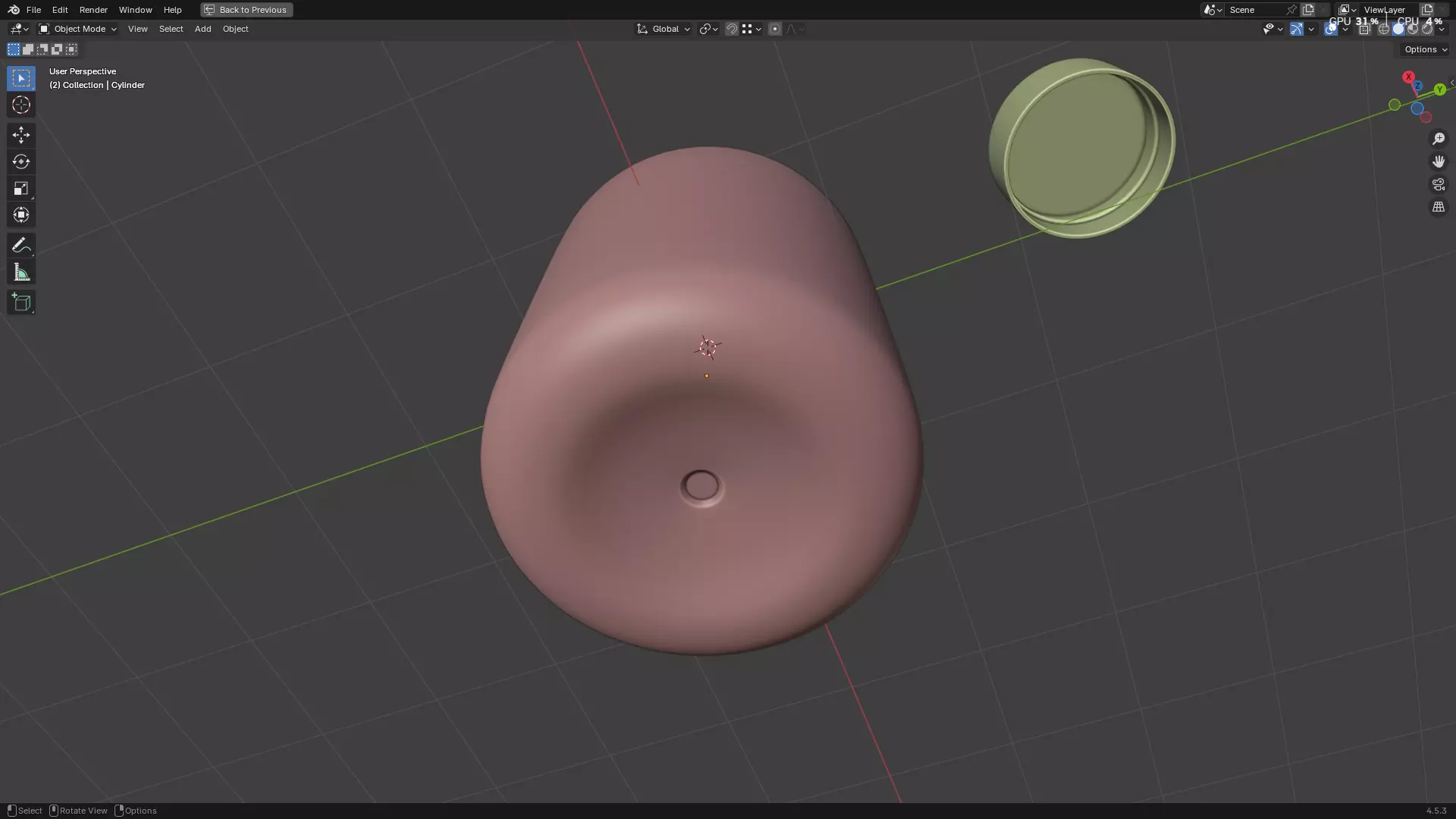Click the Back to Previous button

(x=246, y=10)
